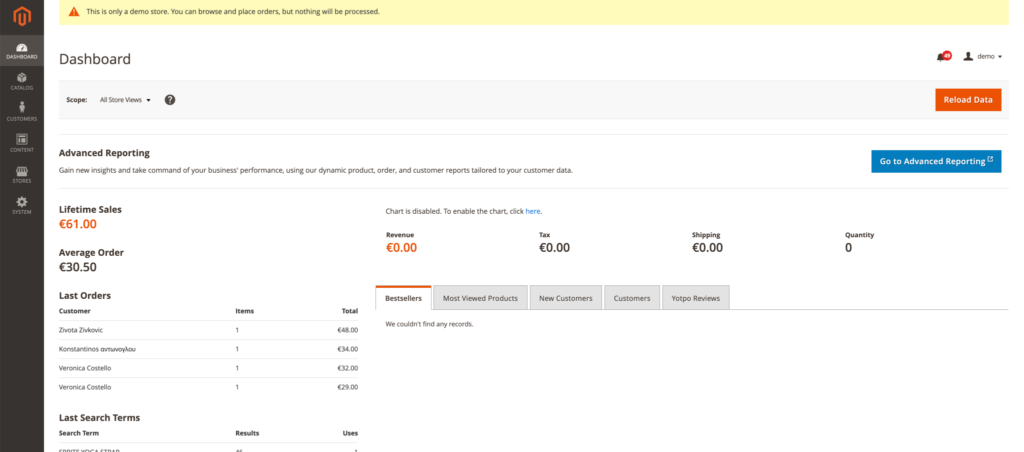Expand the demo user account dropdown
This screenshot has width=1024, height=452.
[983, 57]
